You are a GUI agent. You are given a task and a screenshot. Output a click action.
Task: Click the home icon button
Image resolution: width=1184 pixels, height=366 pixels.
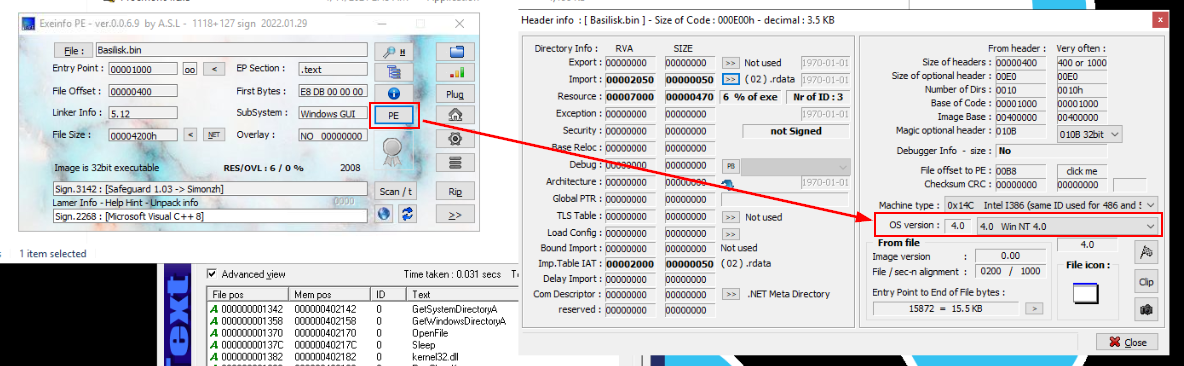(x=455, y=116)
